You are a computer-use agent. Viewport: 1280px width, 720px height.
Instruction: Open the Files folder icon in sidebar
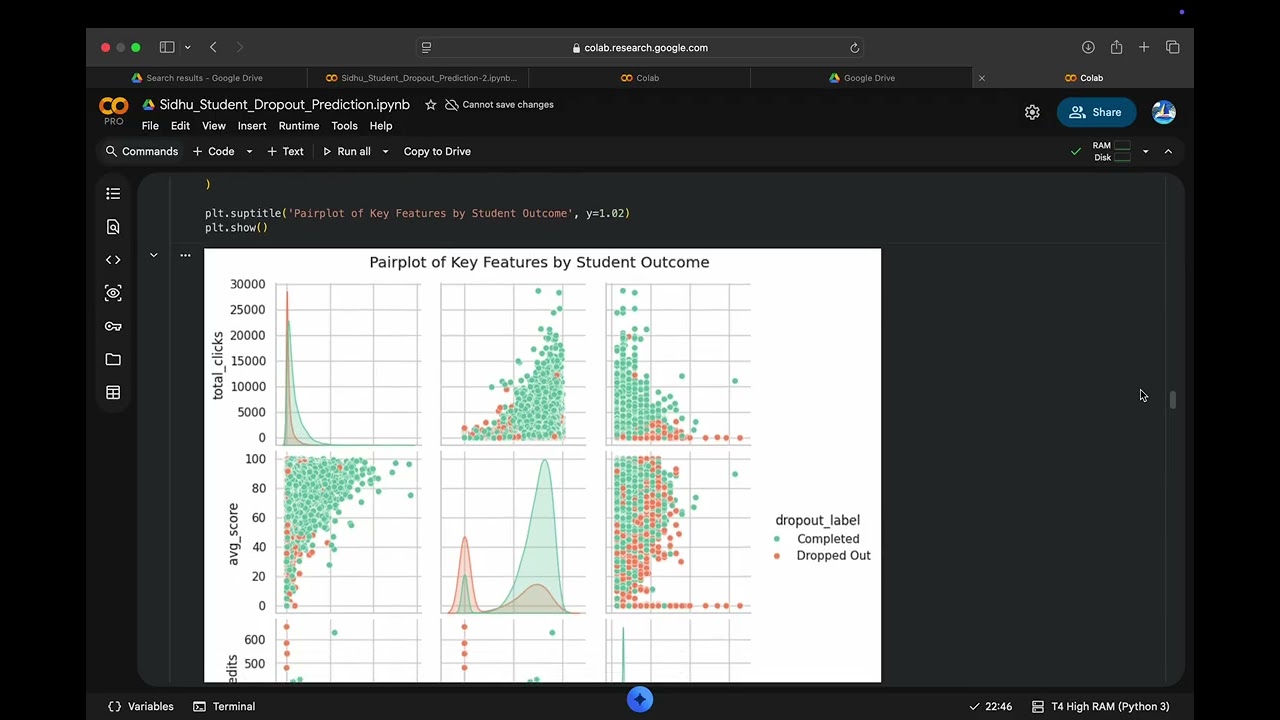(113, 359)
